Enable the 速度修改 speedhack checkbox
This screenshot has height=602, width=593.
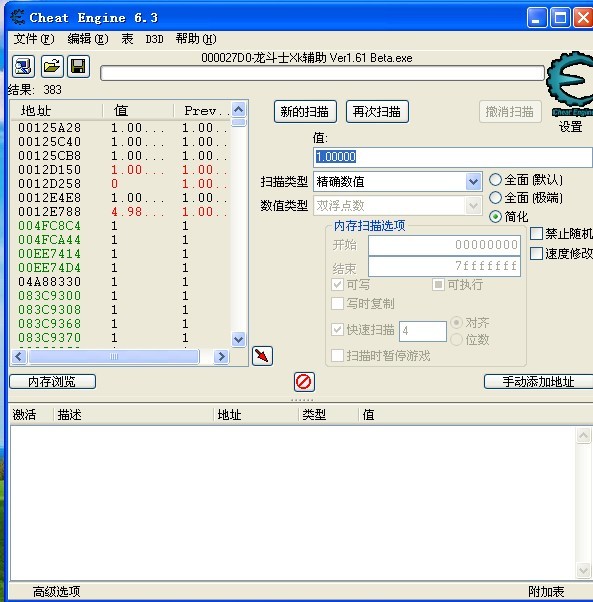(536, 253)
